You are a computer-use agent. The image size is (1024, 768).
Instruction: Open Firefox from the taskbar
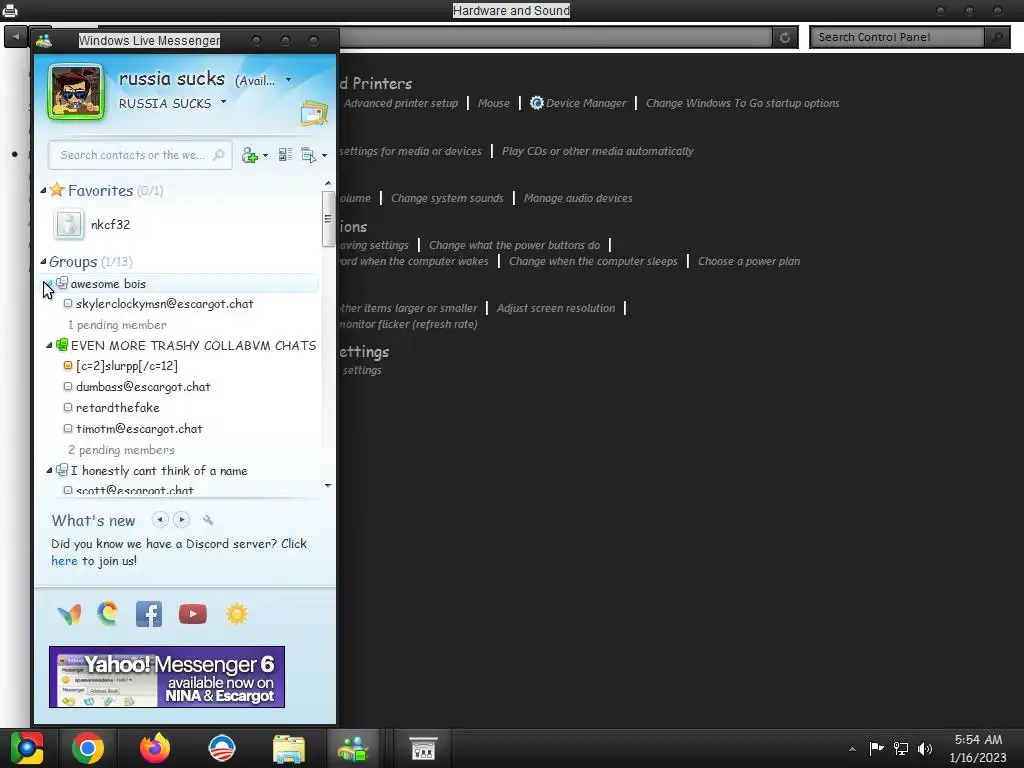(x=155, y=748)
